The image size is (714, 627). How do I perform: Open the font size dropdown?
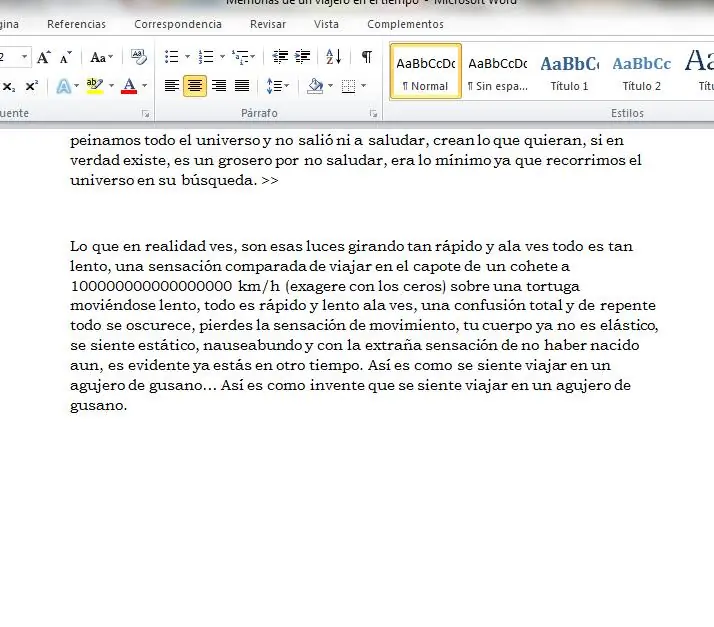click(x=24, y=57)
